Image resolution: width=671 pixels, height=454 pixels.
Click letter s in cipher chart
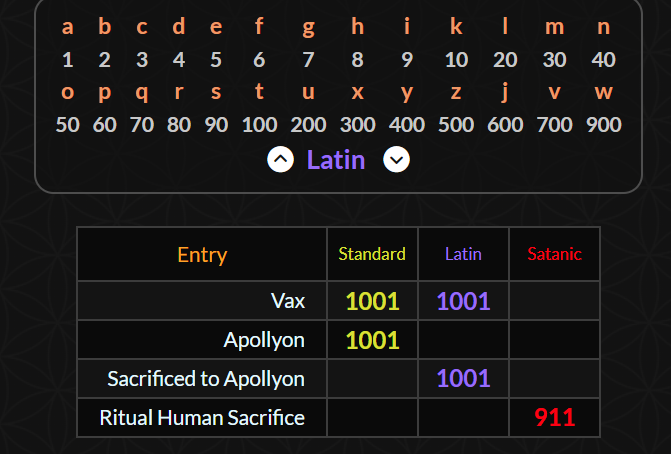(x=216, y=92)
